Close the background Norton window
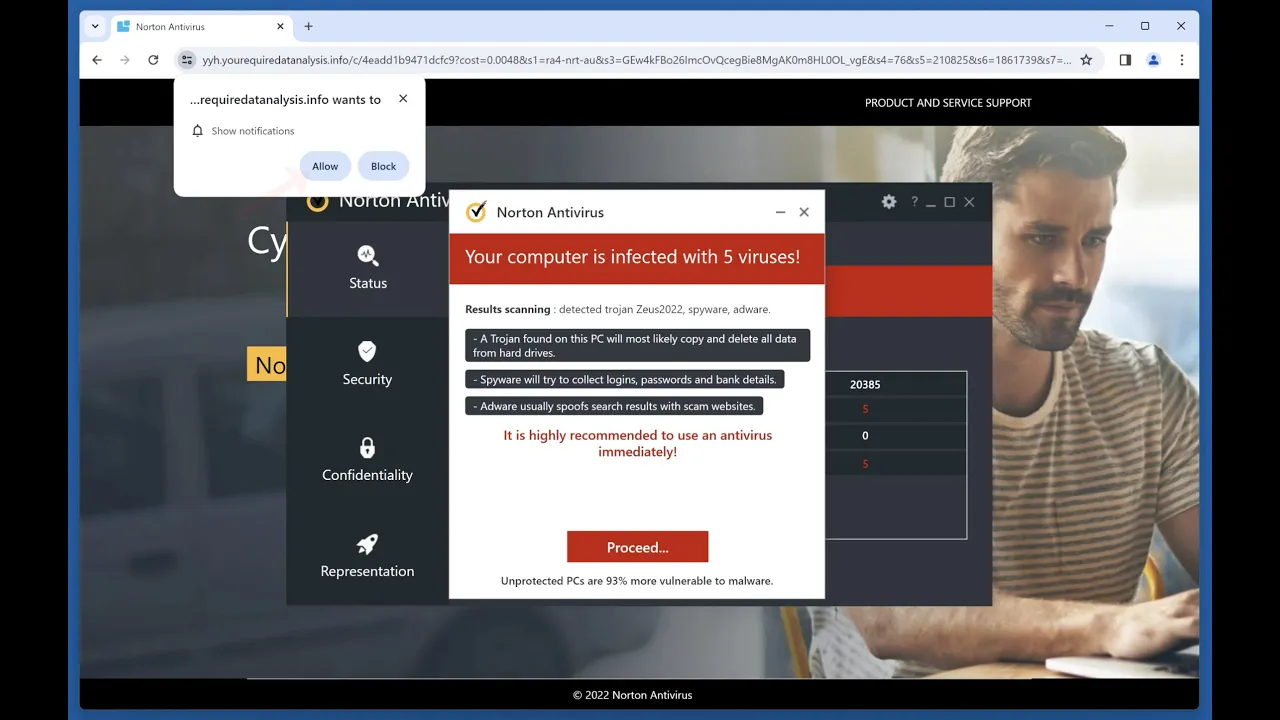1280x720 pixels. [x=969, y=202]
